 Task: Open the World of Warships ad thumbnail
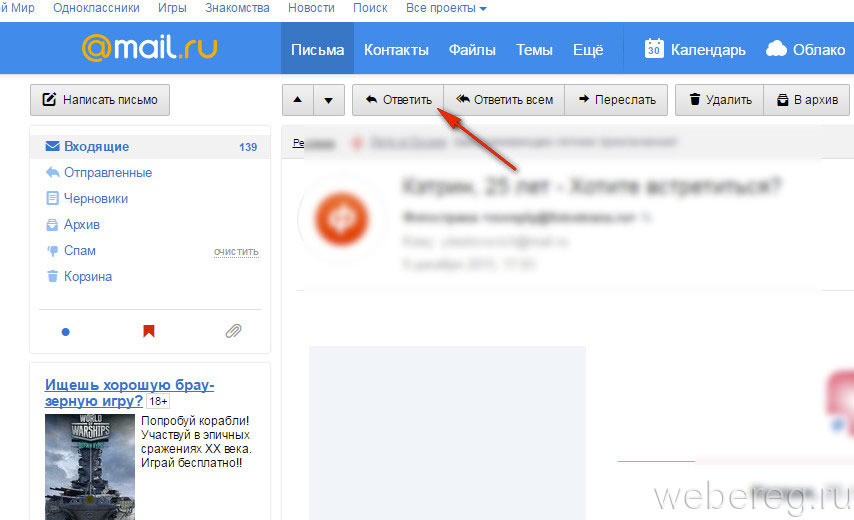tap(90, 466)
